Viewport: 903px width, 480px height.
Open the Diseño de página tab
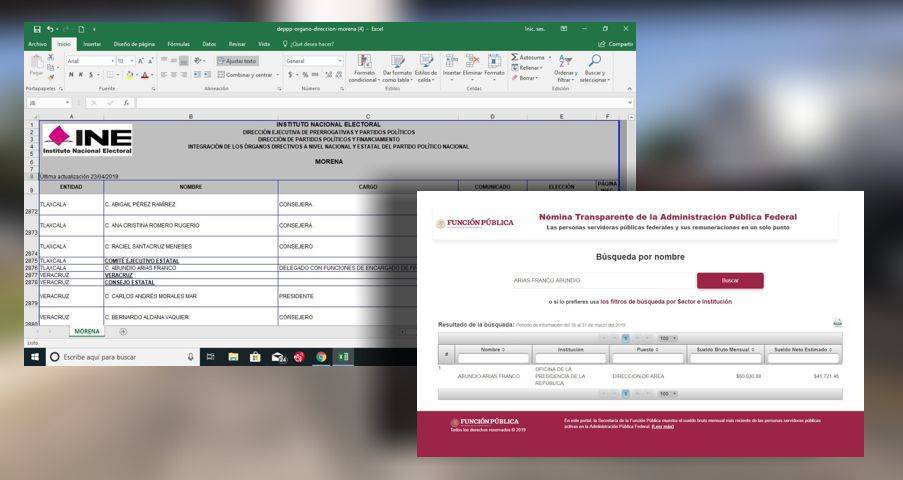[x=134, y=44]
